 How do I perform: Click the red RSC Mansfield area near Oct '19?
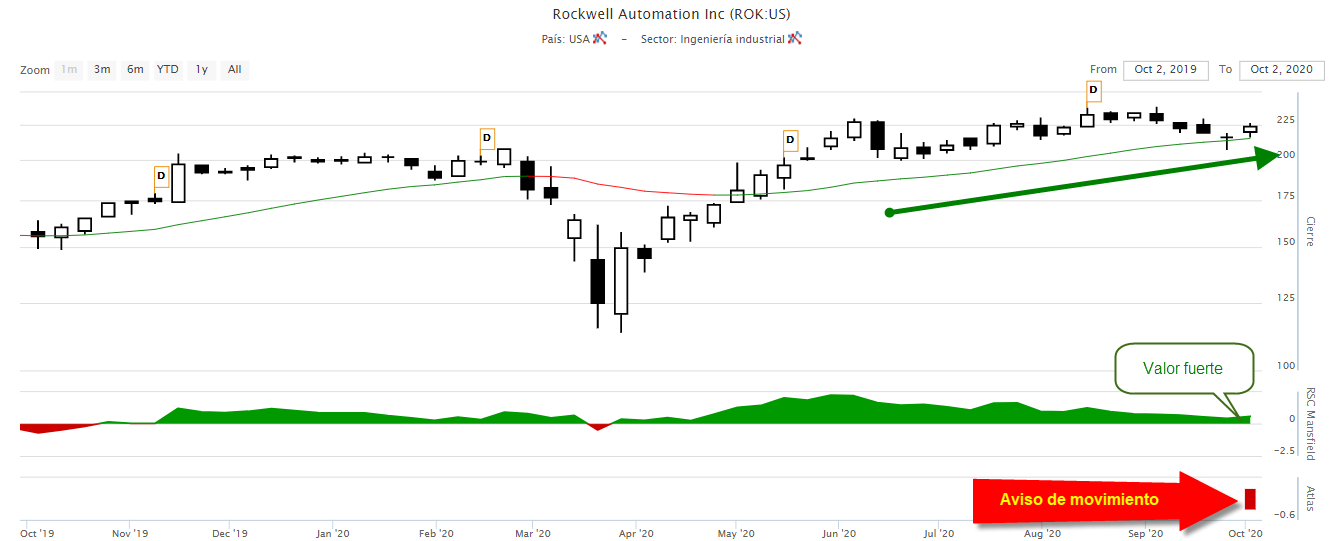coord(40,428)
